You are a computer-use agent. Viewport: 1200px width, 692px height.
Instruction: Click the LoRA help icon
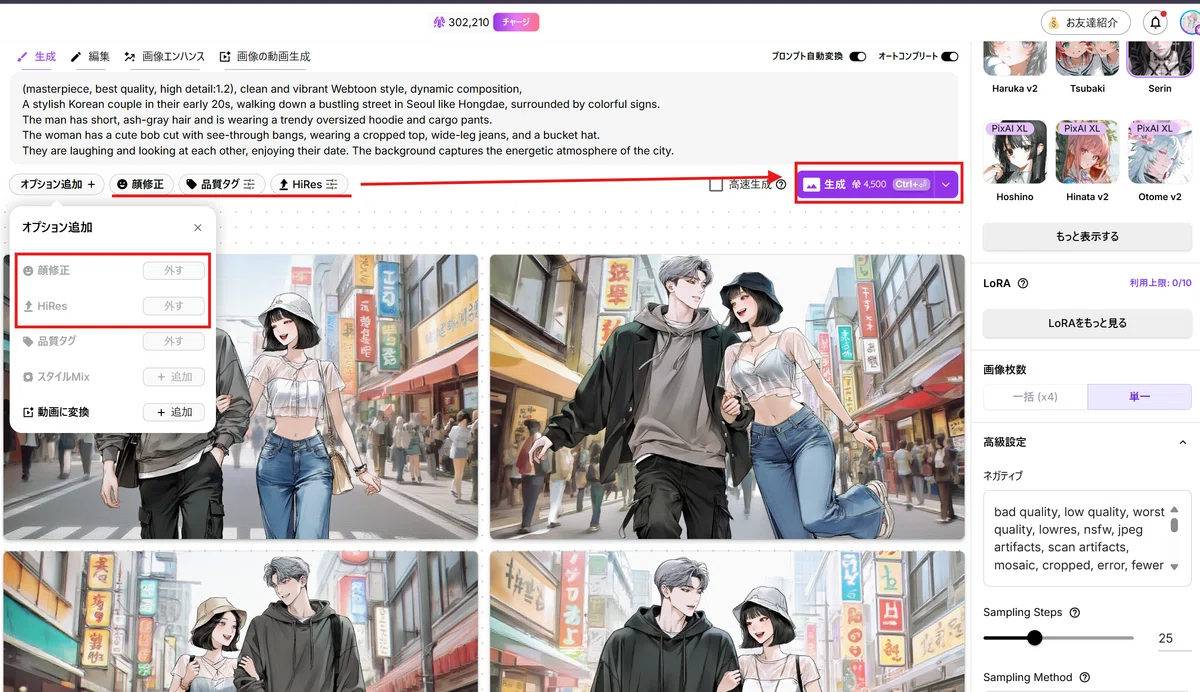[1023, 283]
